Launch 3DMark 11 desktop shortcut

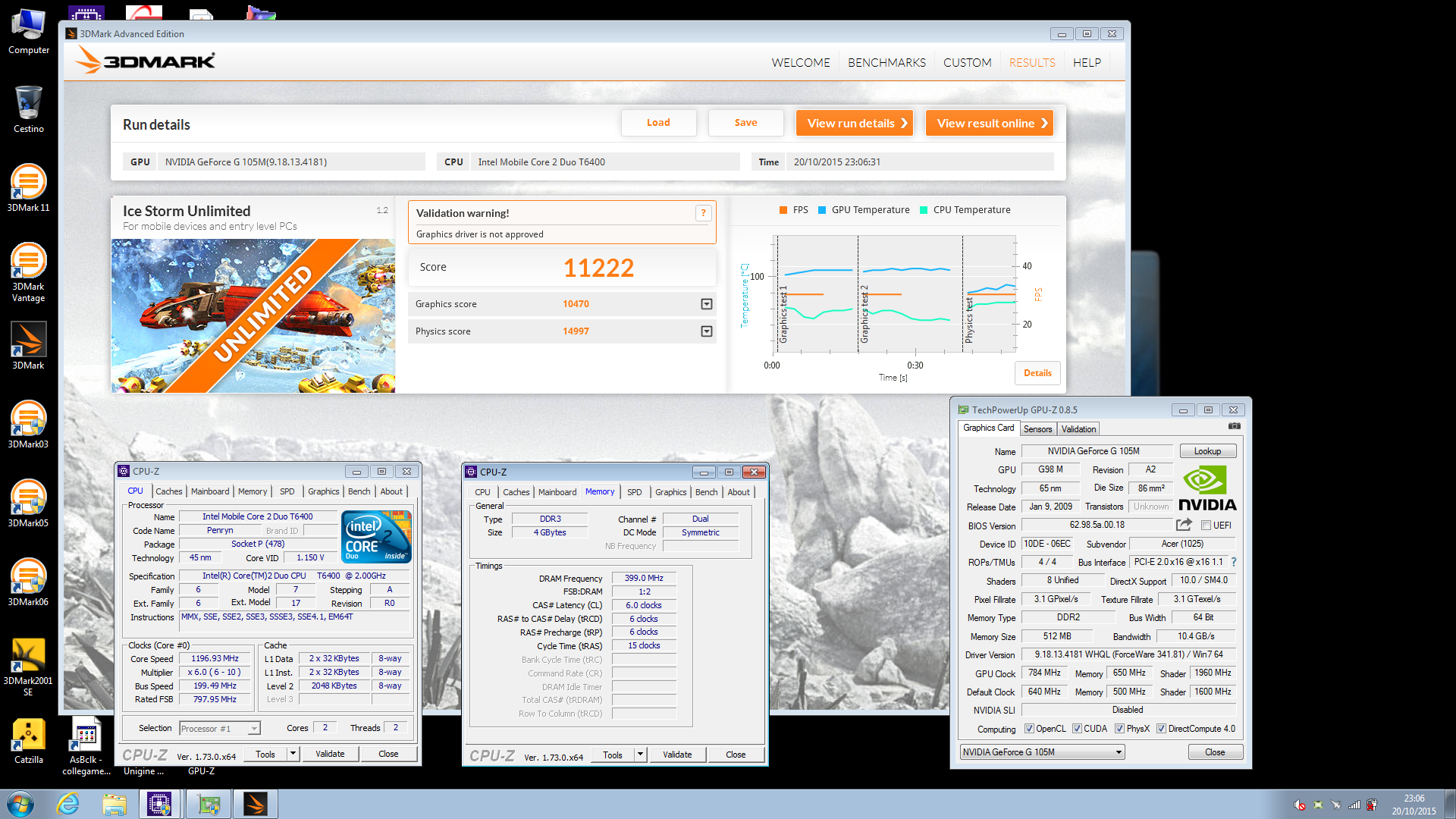click(x=29, y=188)
